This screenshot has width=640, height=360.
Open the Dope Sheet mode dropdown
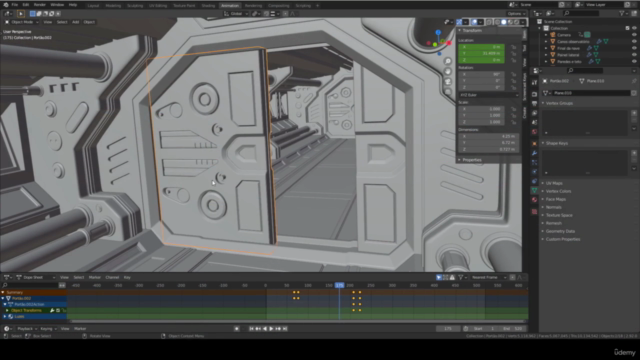[36, 278]
